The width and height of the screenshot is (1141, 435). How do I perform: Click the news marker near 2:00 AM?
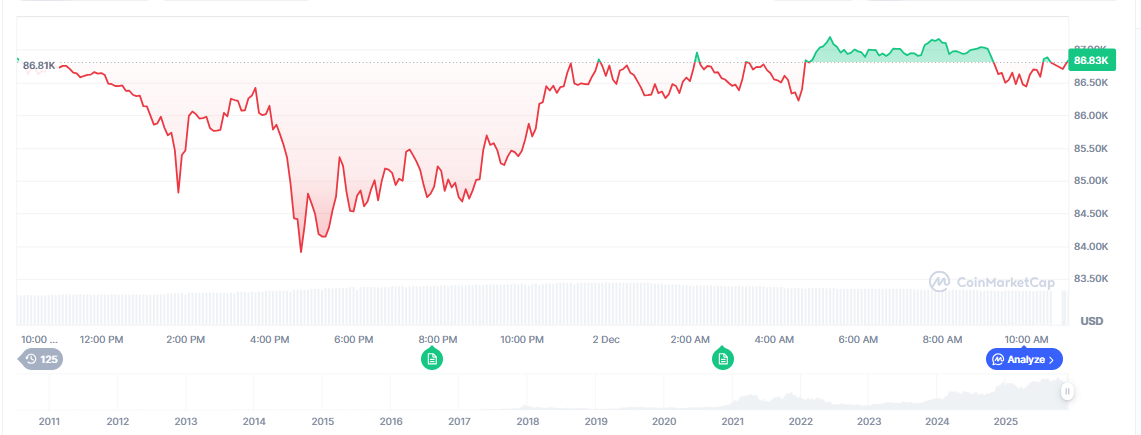(x=722, y=358)
